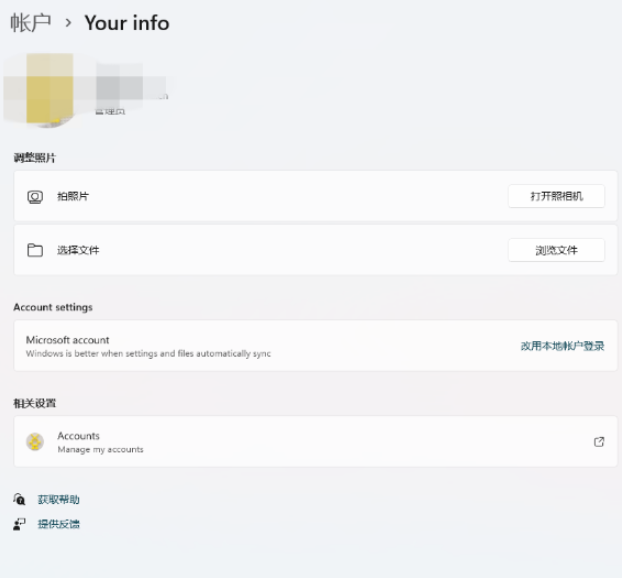Click the 'Your info' page title

tap(126, 23)
